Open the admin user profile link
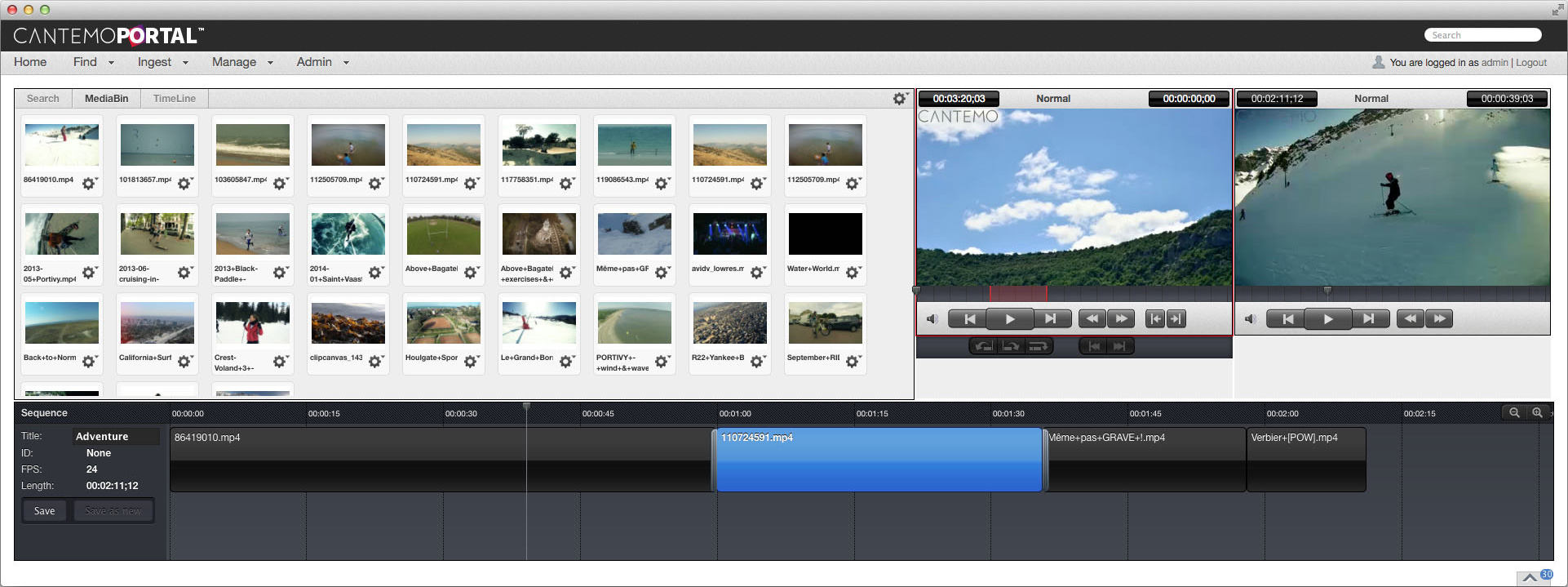Viewport: 1568px width, 587px height. [1495, 63]
